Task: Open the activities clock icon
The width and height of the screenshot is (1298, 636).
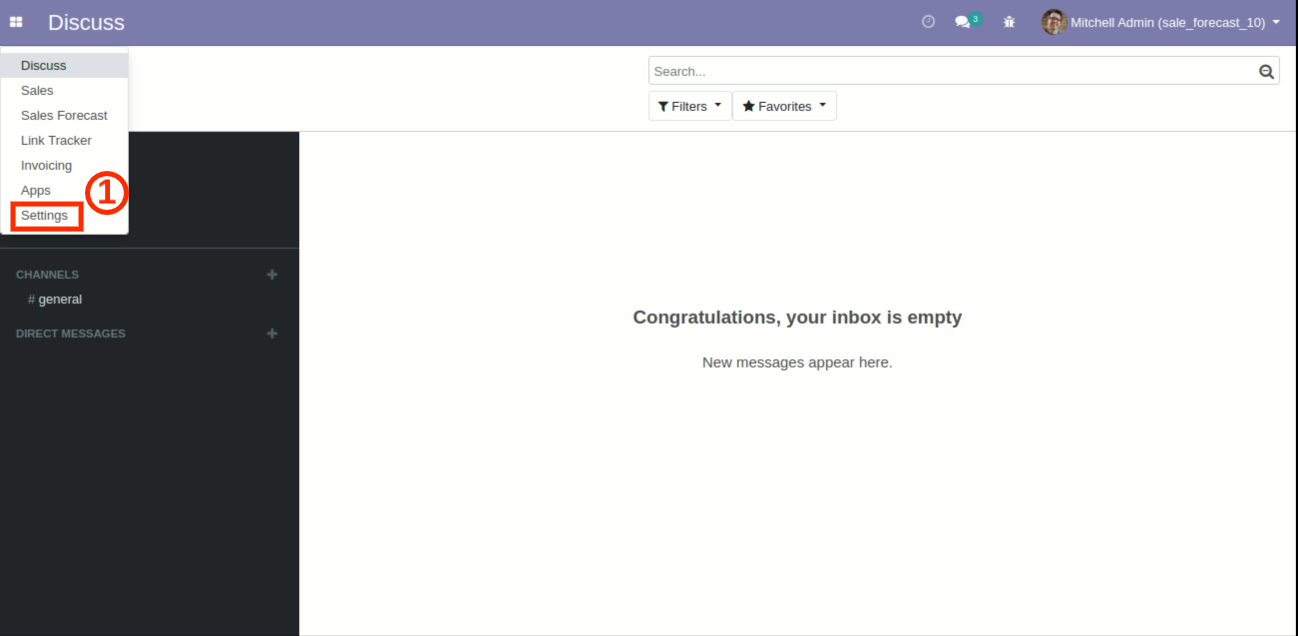Action: [x=928, y=22]
